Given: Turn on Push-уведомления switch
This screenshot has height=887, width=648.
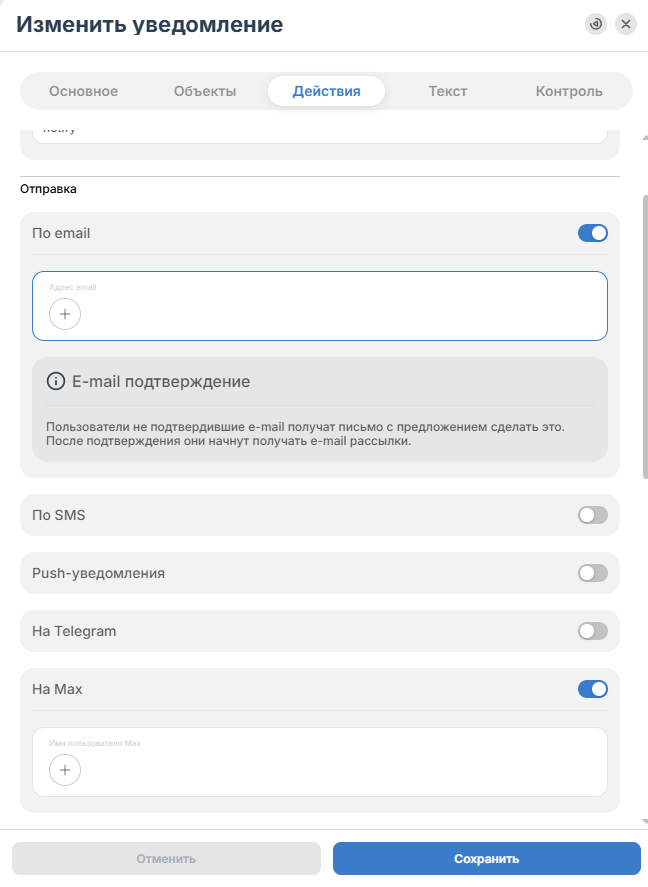Looking at the screenshot, I should 593,573.
